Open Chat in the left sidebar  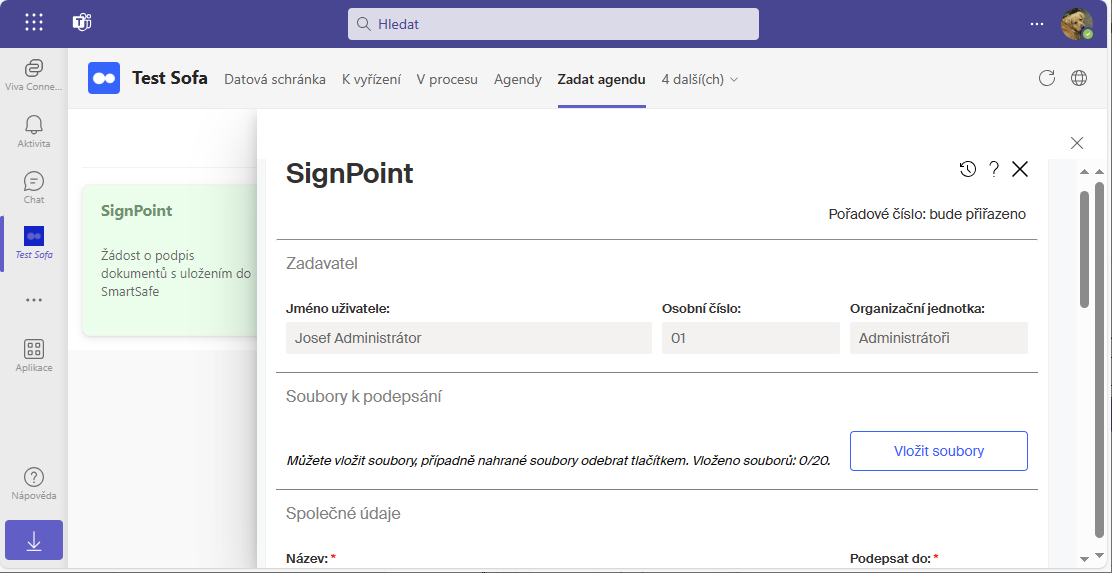[x=33, y=188]
